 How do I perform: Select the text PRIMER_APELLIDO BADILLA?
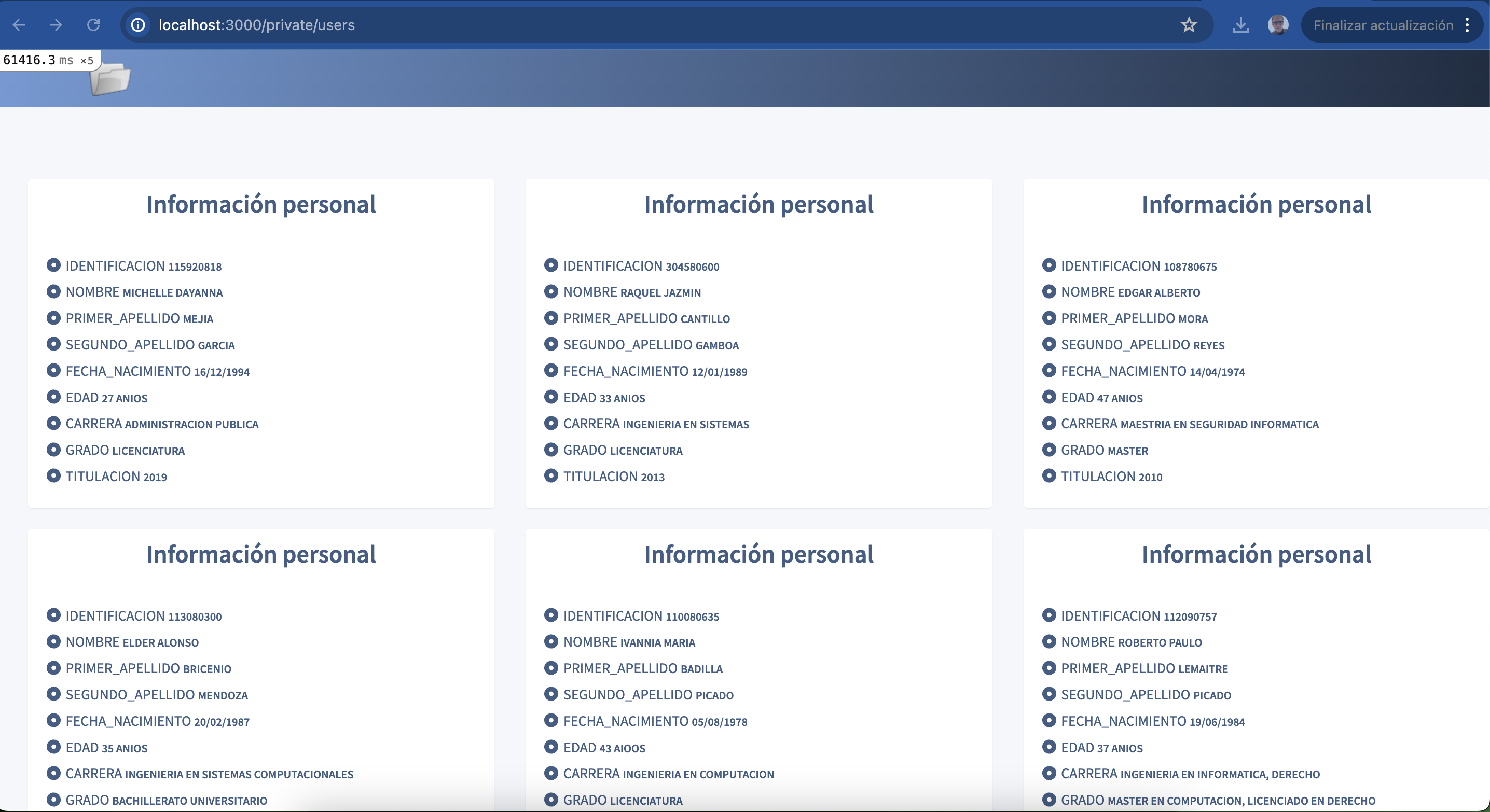coord(643,669)
